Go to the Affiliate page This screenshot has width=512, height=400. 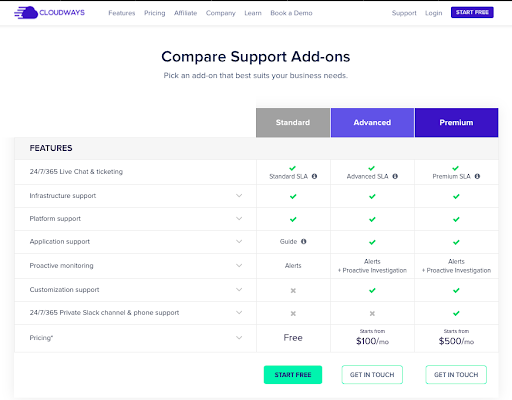185,13
